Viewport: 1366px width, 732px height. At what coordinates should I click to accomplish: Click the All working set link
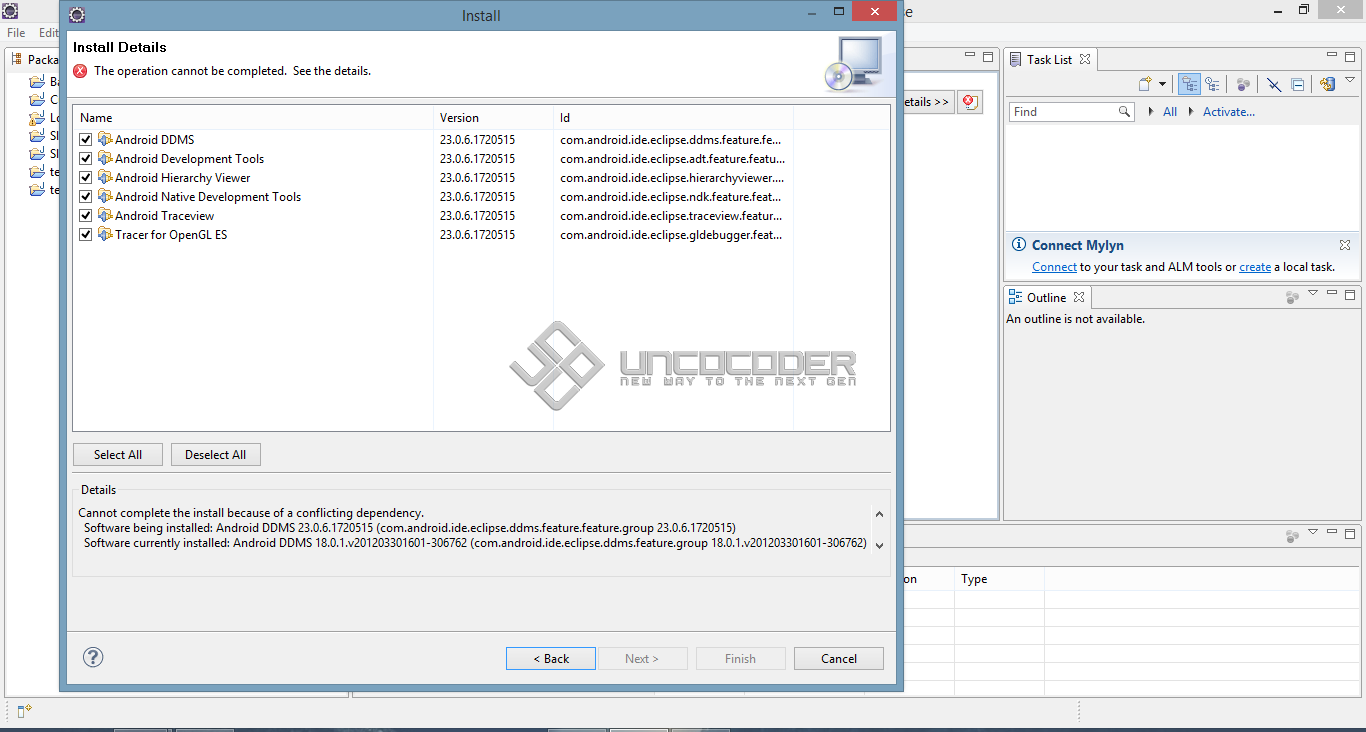[x=1170, y=112]
